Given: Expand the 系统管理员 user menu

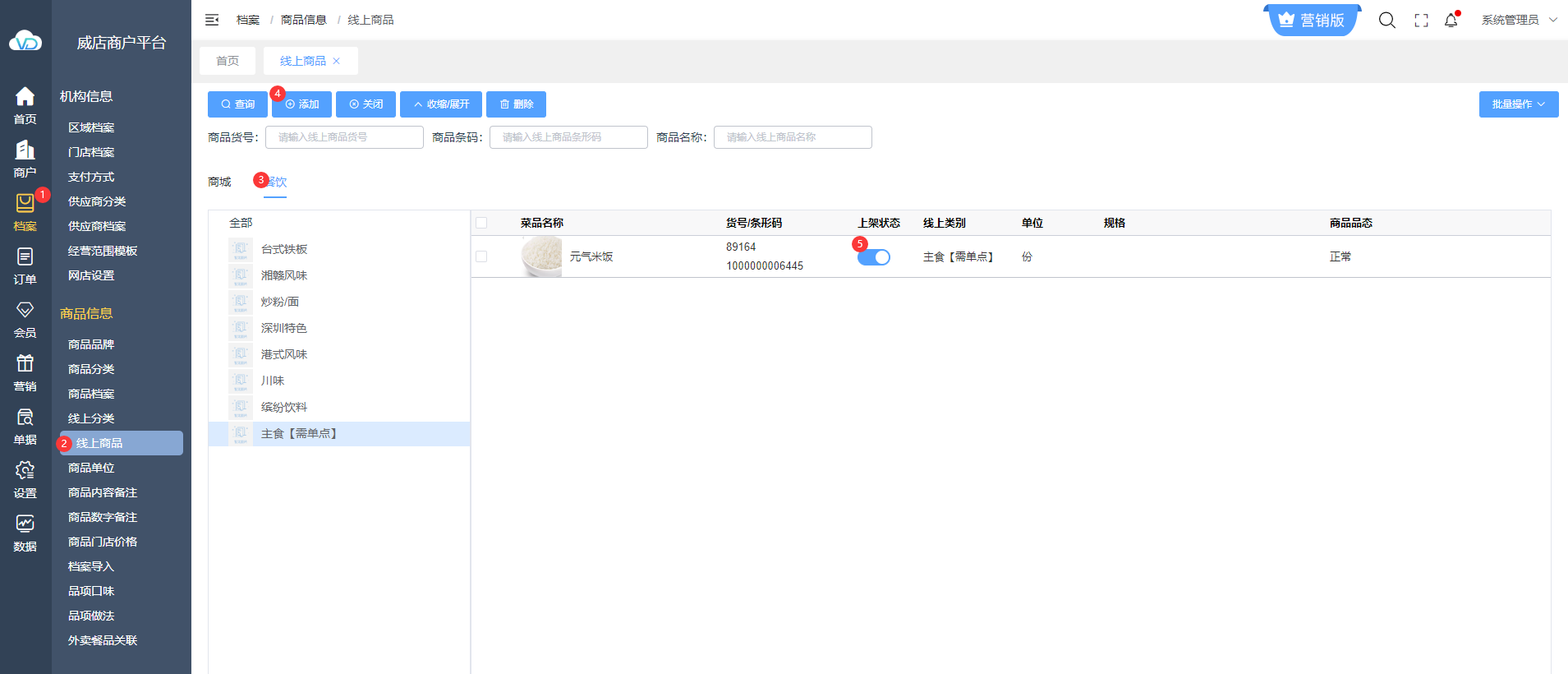Looking at the screenshot, I should [x=1519, y=20].
